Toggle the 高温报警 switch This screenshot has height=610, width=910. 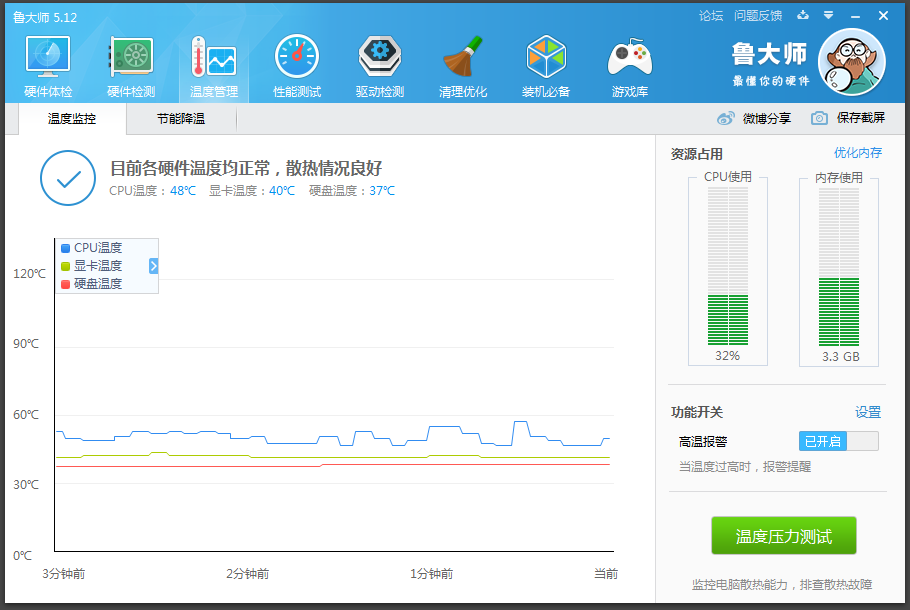click(x=839, y=441)
